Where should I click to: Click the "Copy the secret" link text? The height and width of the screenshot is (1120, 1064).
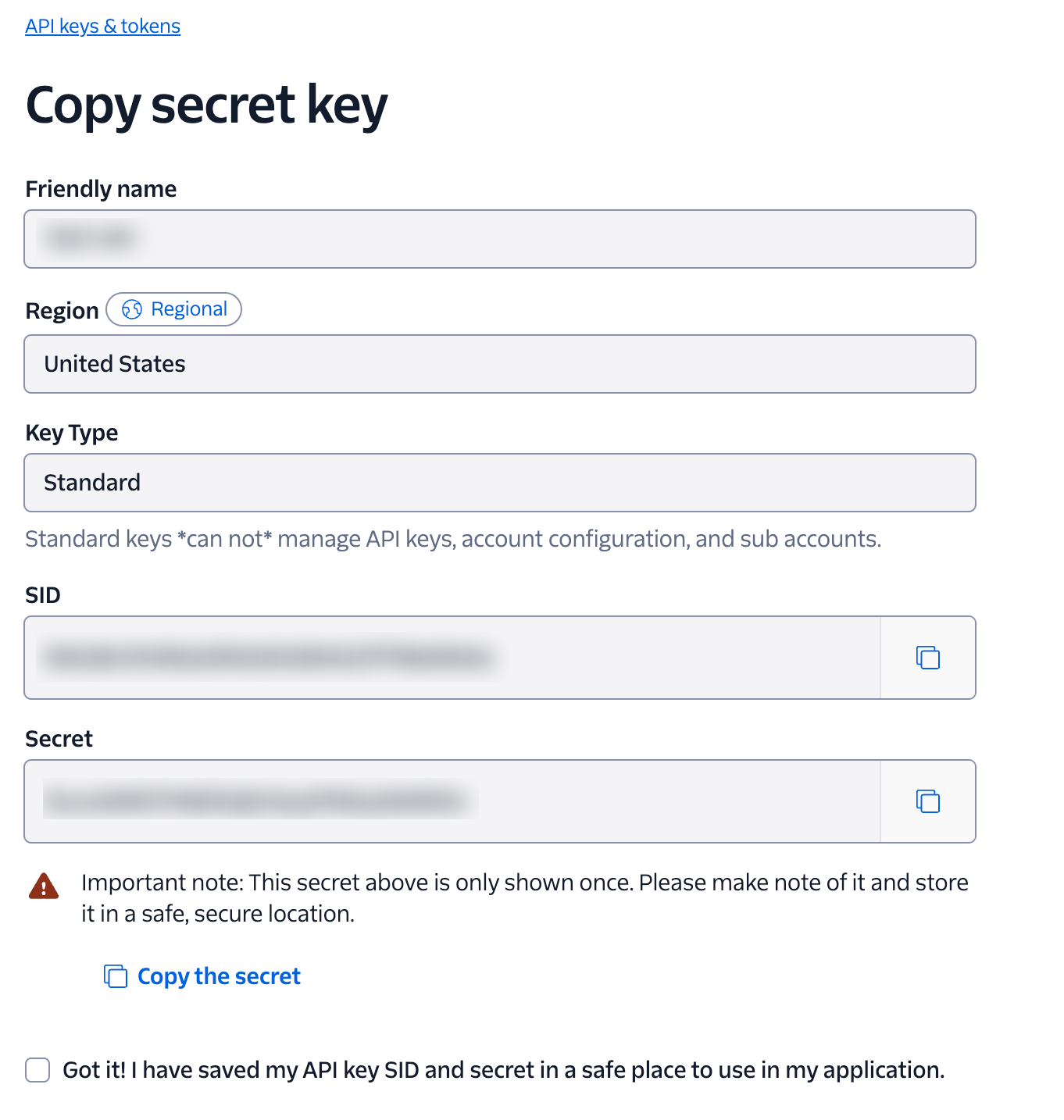pos(219,976)
